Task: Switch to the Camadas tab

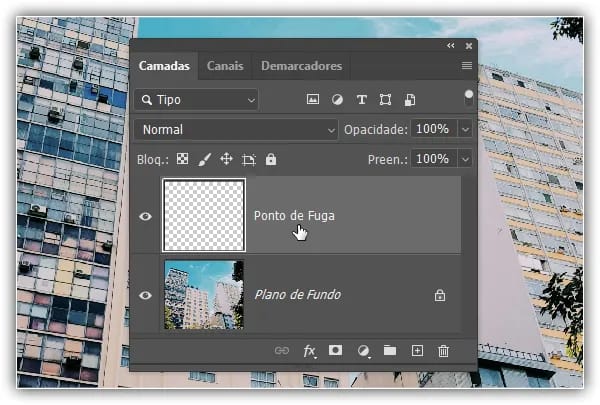Action: pyautogui.click(x=164, y=66)
